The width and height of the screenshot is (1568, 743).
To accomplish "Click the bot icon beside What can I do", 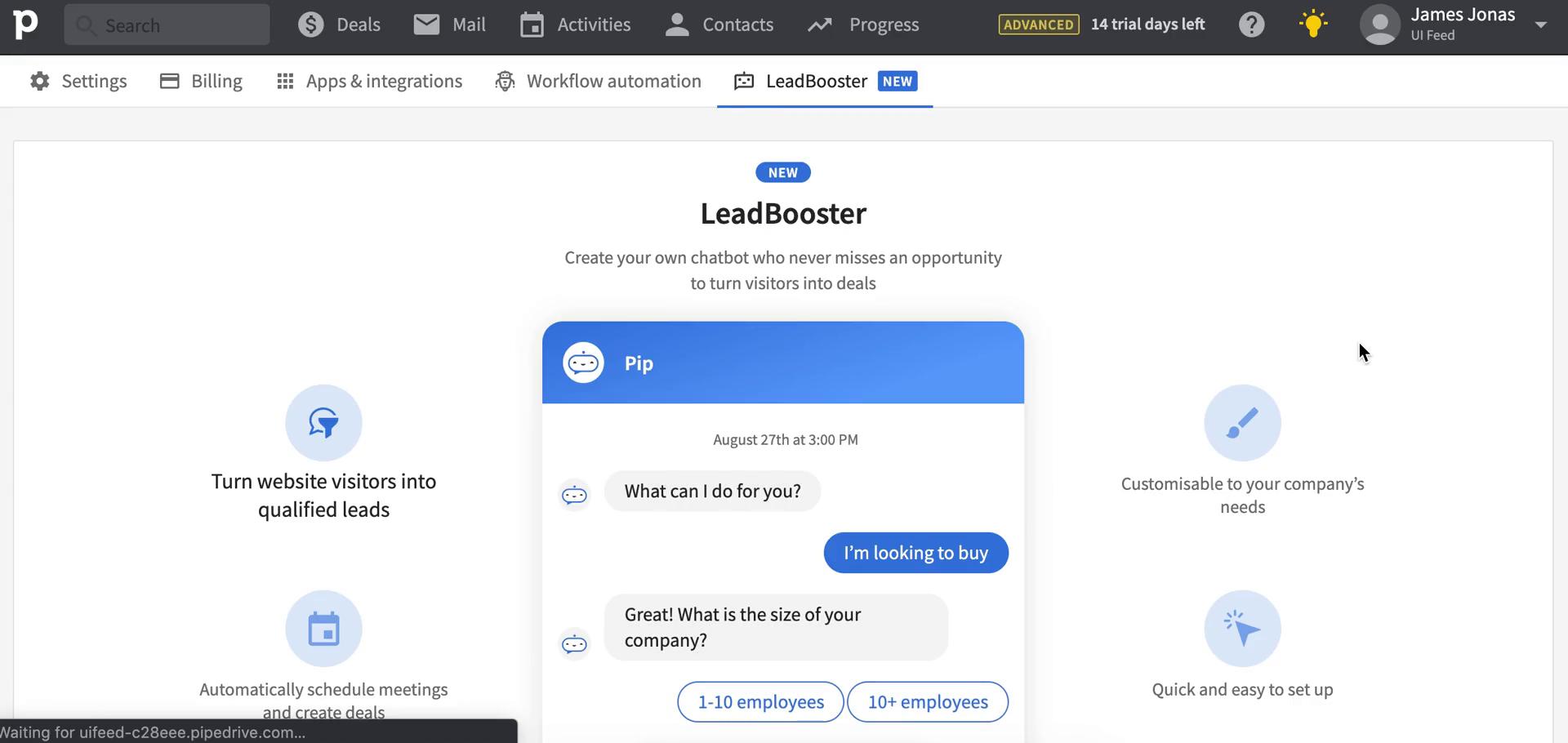I will click(574, 495).
